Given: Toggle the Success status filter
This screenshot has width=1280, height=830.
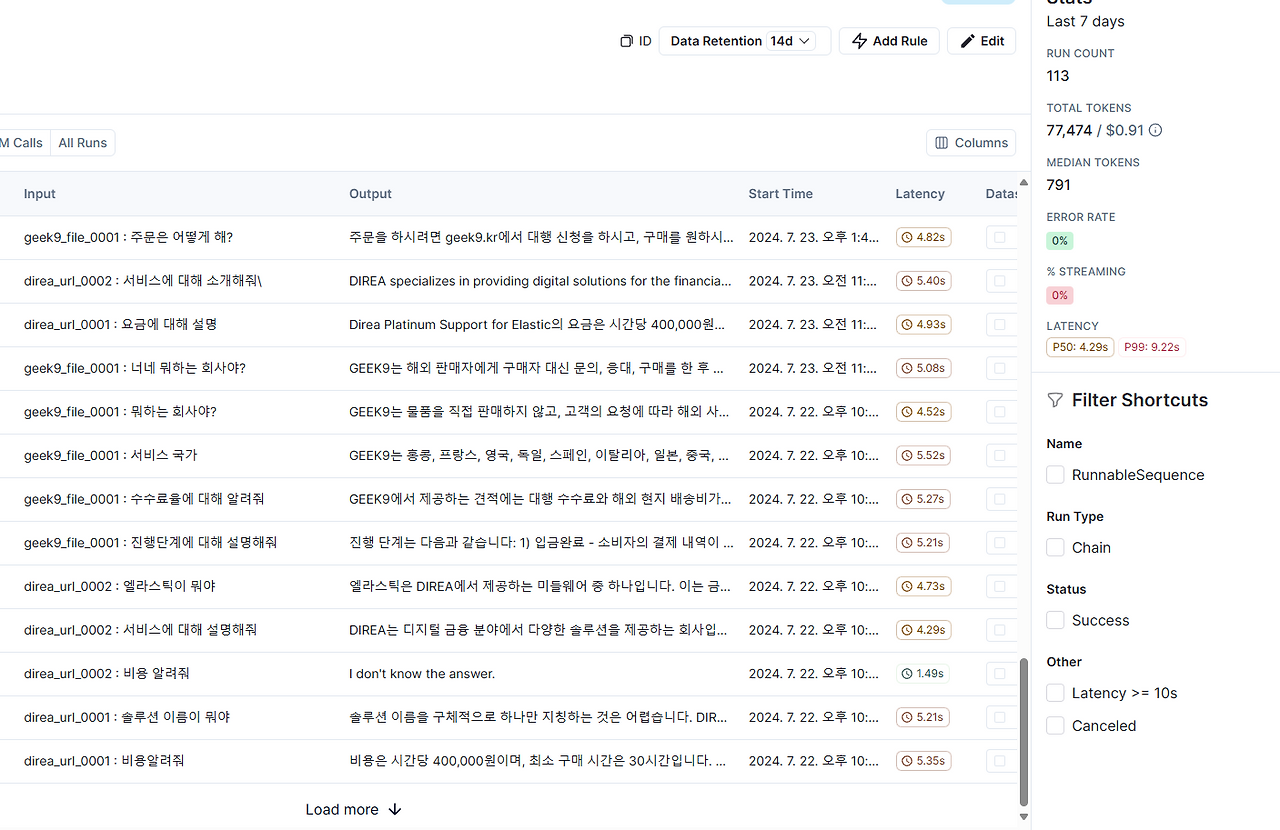Looking at the screenshot, I should (x=1055, y=620).
